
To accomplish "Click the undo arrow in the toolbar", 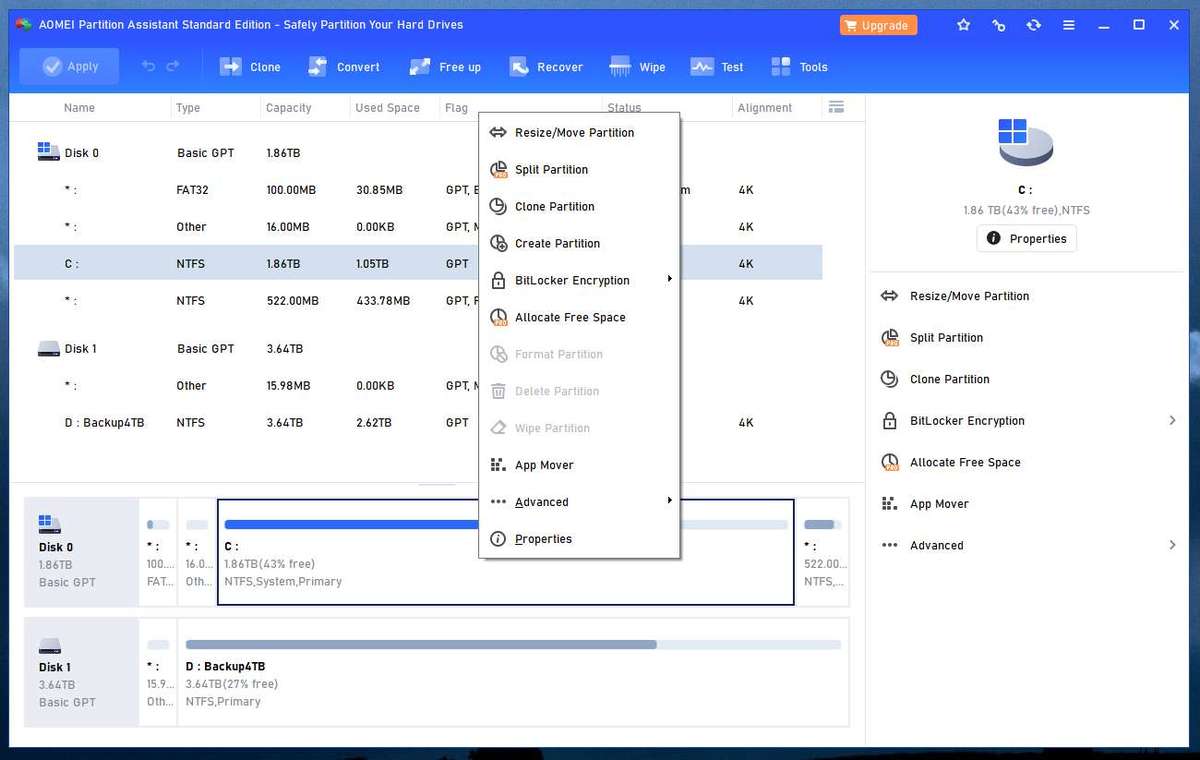I will (149, 66).
